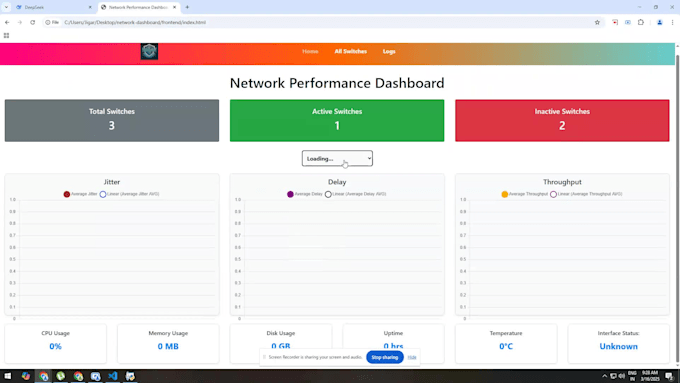Open the apps grid in bookmarks bar

(x=7, y=36)
